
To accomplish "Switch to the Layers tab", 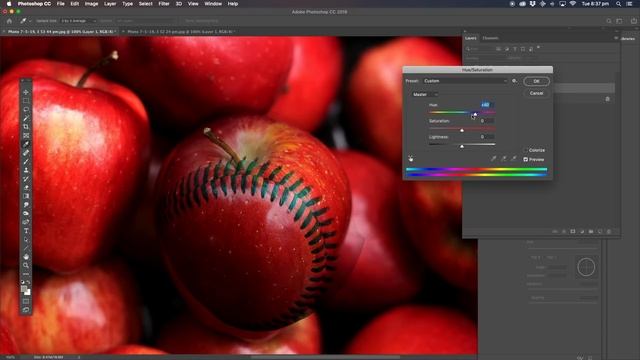I will (x=471, y=38).
